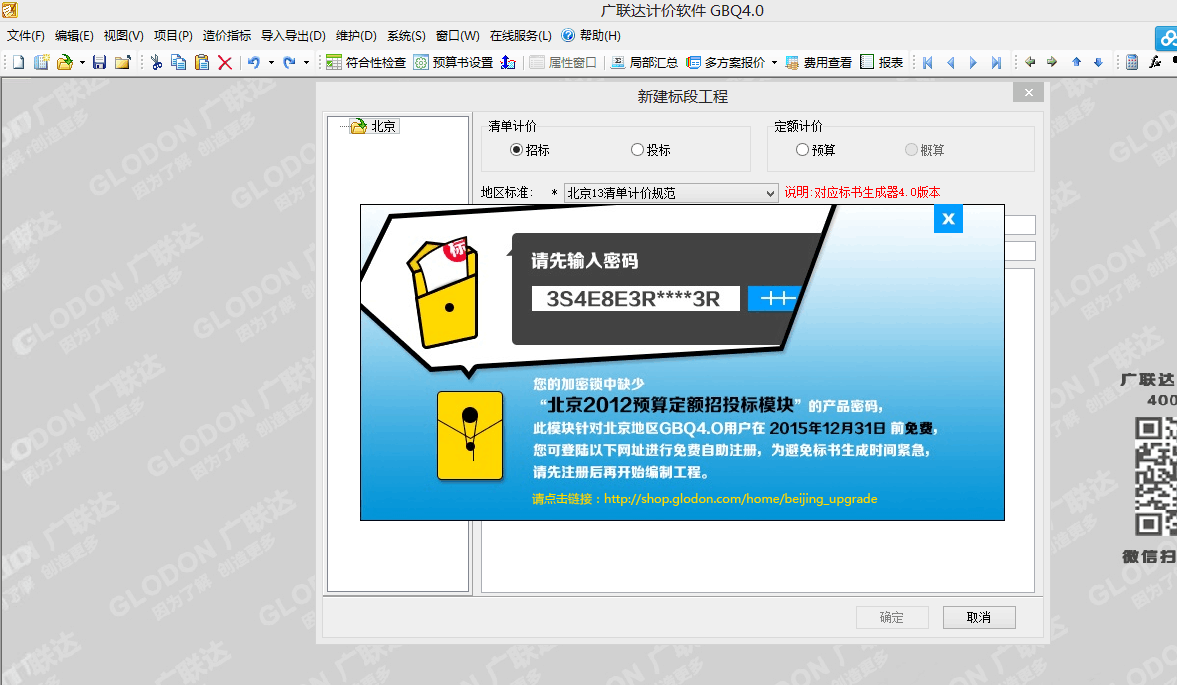Expand 多方案报价 dropdown arrow
This screenshot has width=1177, height=685.
click(x=774, y=62)
